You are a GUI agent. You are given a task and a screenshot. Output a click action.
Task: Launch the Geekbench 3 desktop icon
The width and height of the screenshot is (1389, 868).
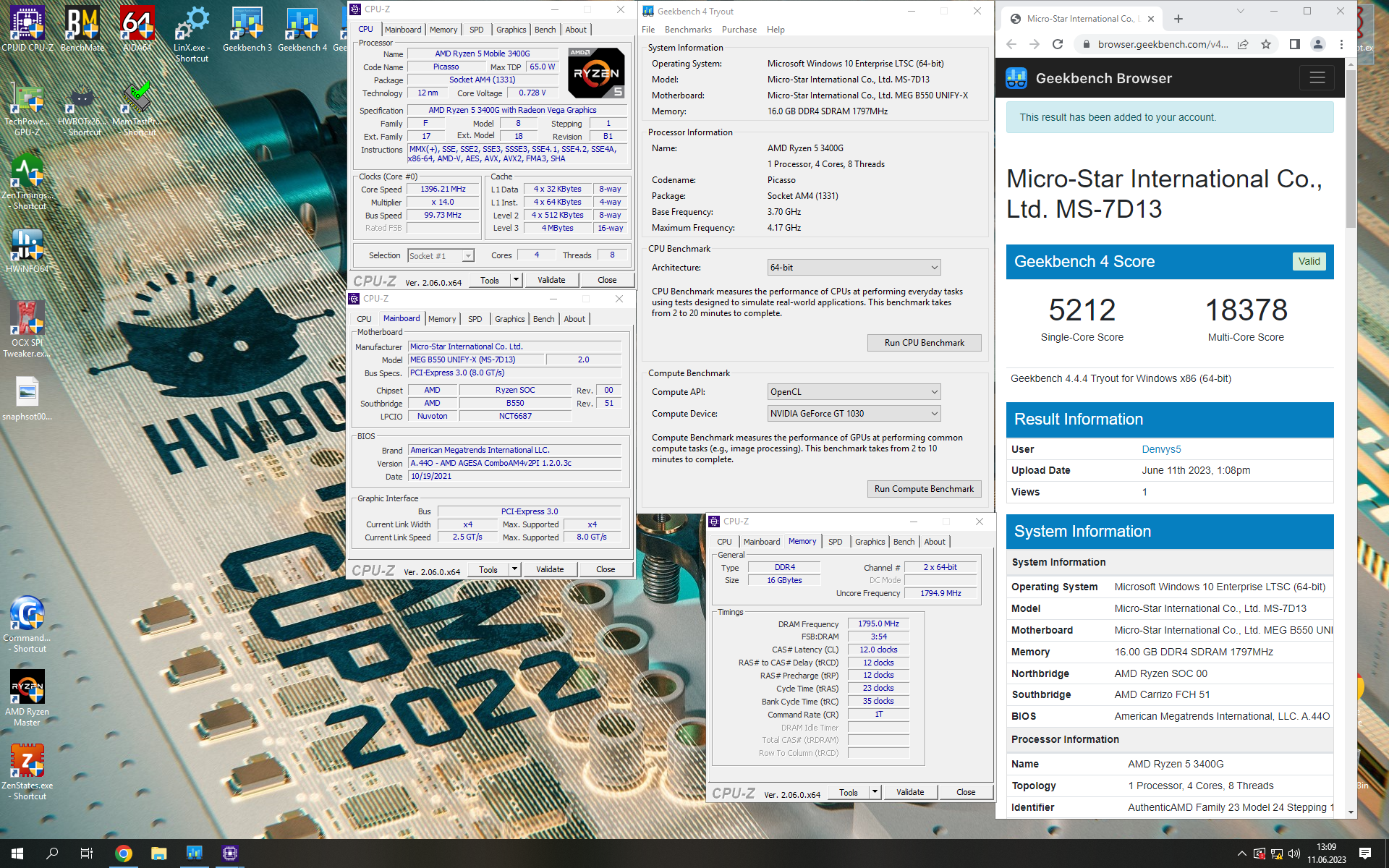247,29
